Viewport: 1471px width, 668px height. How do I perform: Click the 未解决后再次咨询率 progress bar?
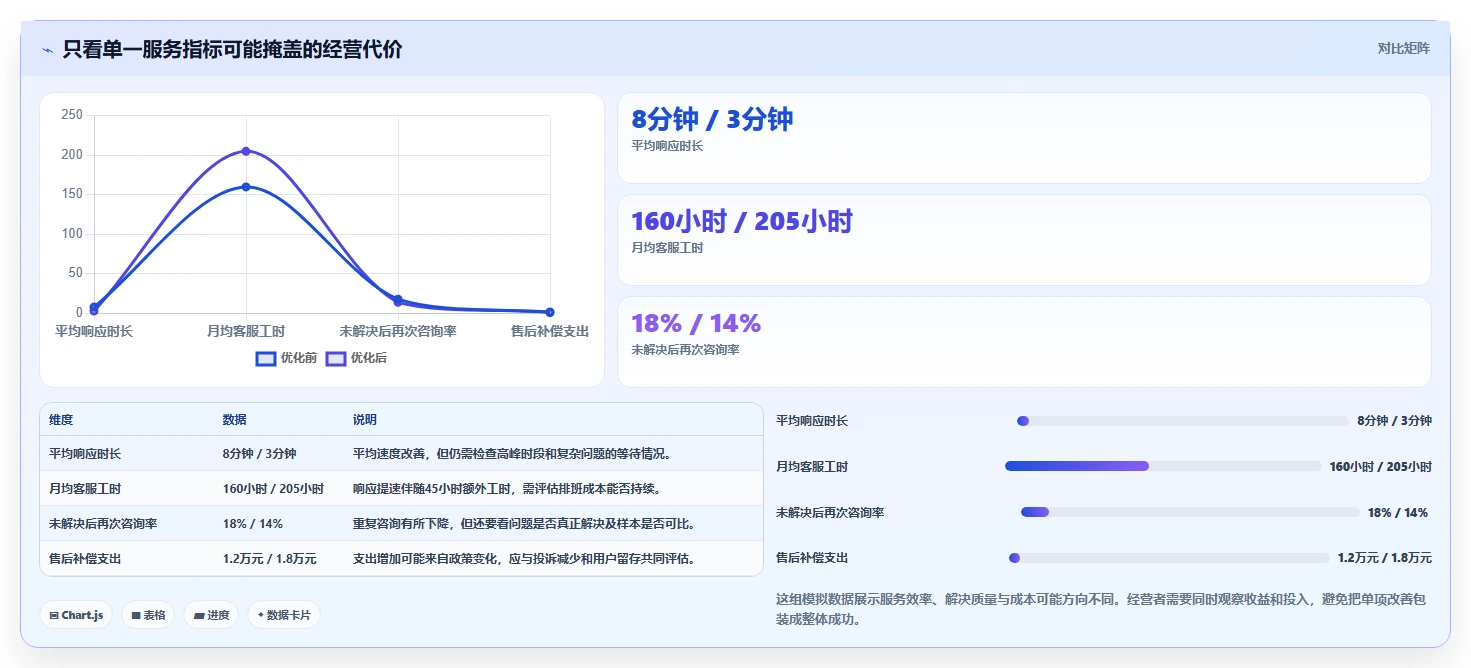click(1190, 512)
